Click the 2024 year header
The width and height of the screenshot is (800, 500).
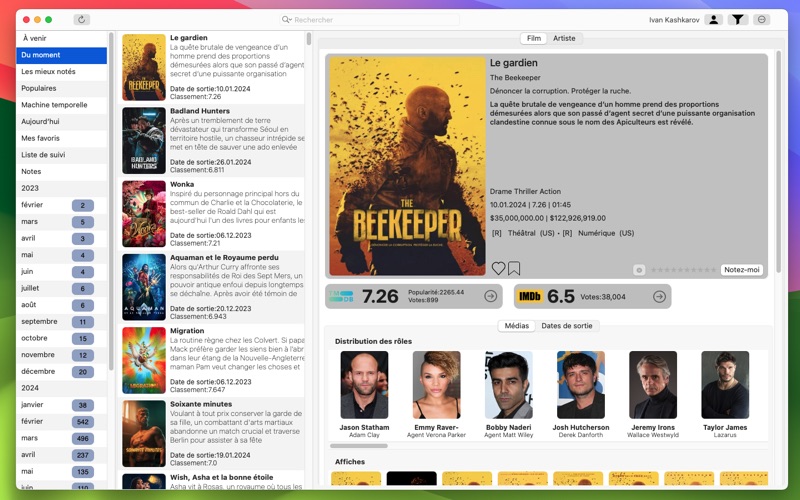pos(61,388)
